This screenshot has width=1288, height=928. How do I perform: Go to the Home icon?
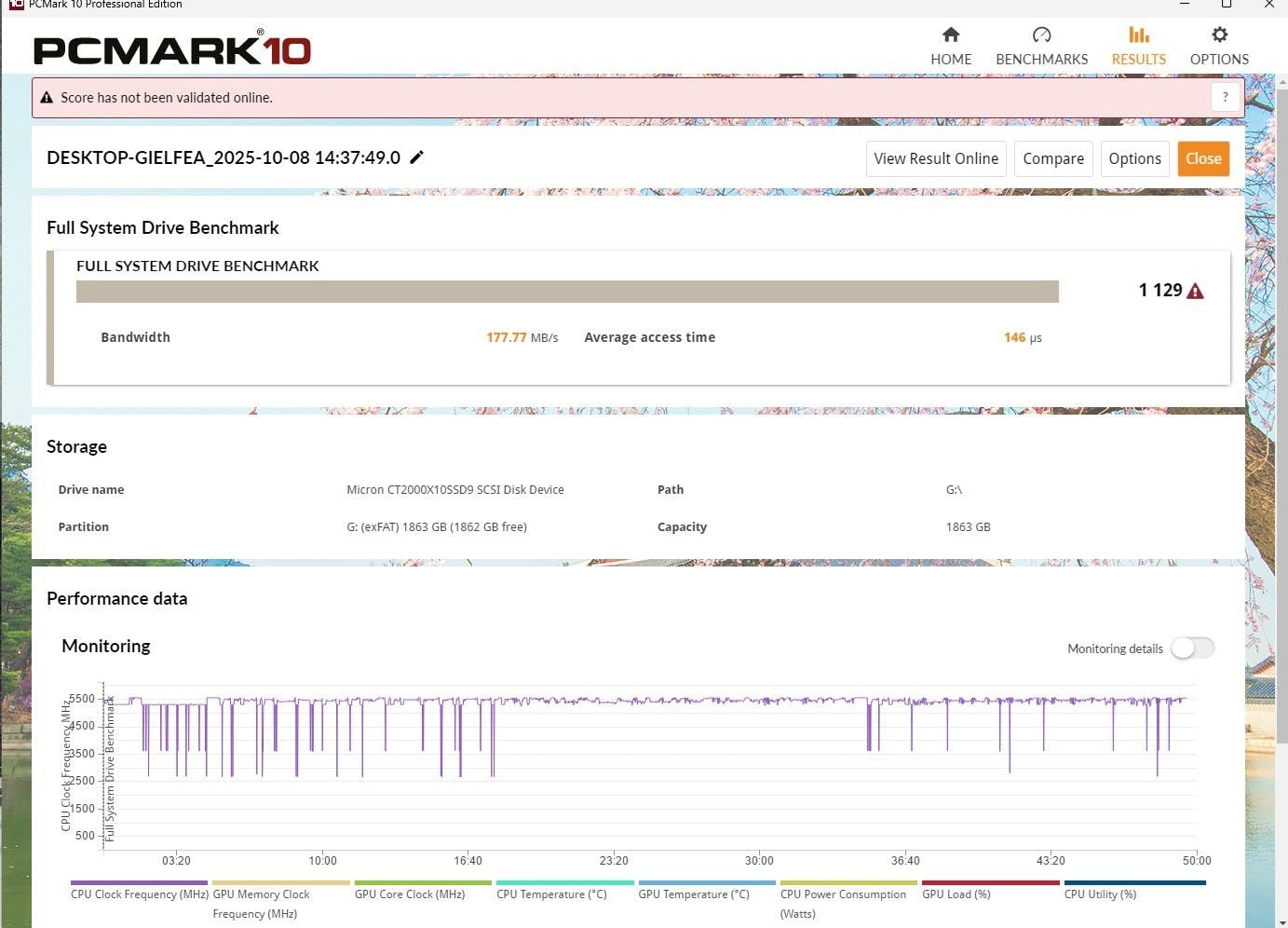(x=950, y=35)
